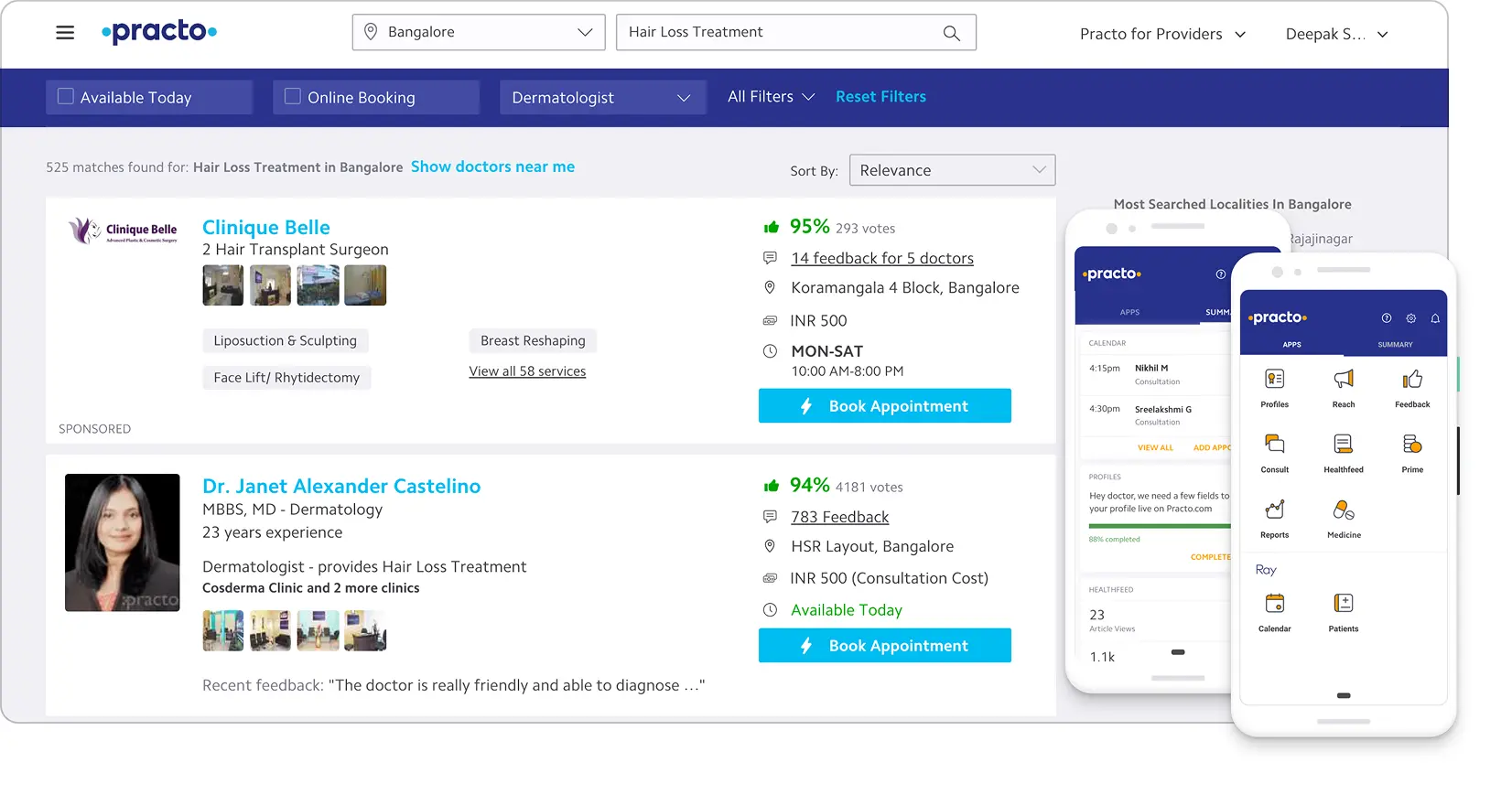Book Appointment at Clinique Belle
Viewport: 1512px width, 805px height.
pyautogui.click(x=884, y=406)
